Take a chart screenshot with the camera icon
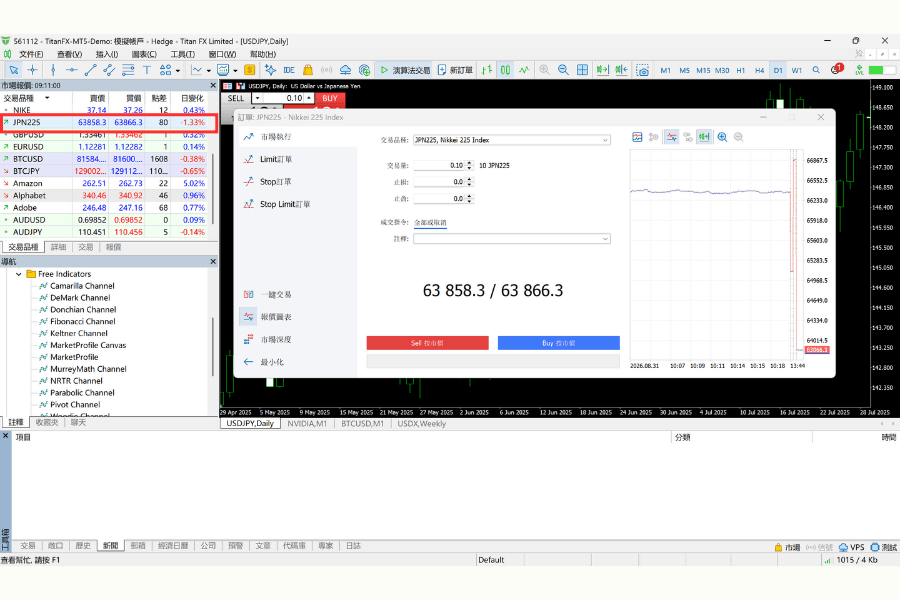900x600 pixels. click(643, 70)
